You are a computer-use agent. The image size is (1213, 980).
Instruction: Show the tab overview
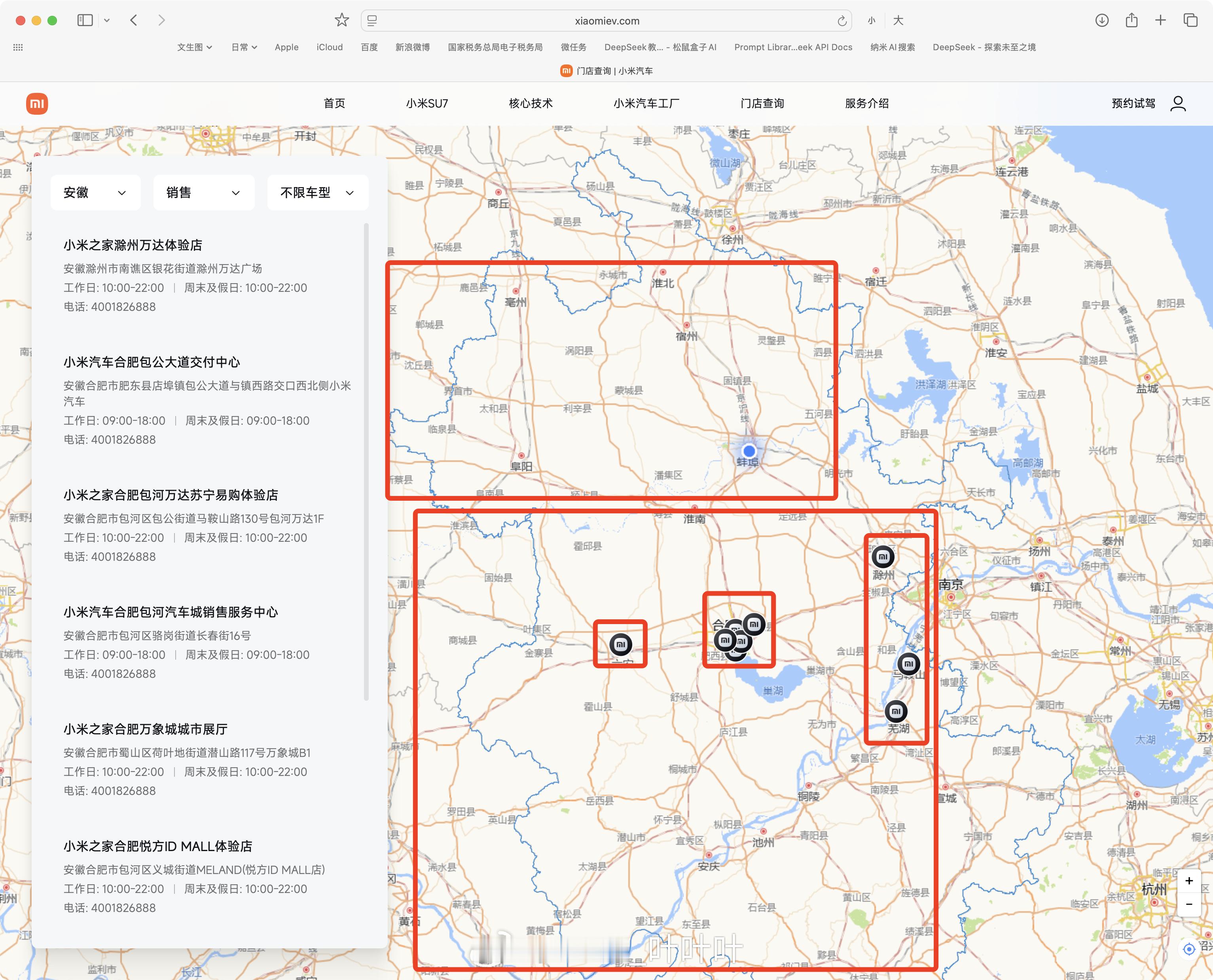pos(1190,20)
